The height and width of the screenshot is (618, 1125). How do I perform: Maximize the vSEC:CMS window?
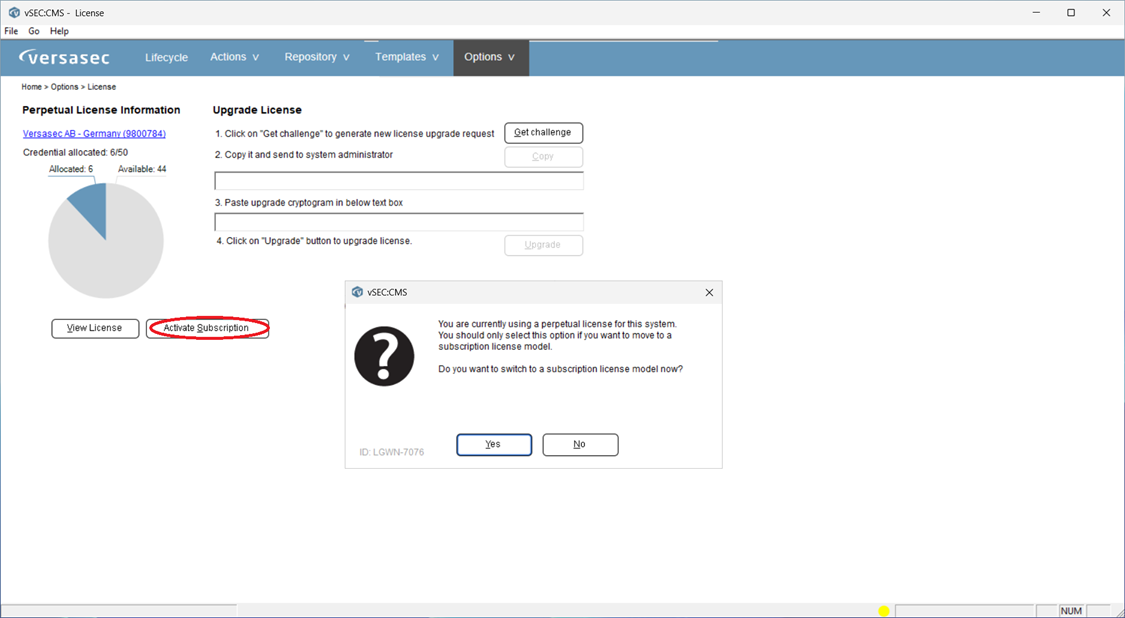(1071, 13)
